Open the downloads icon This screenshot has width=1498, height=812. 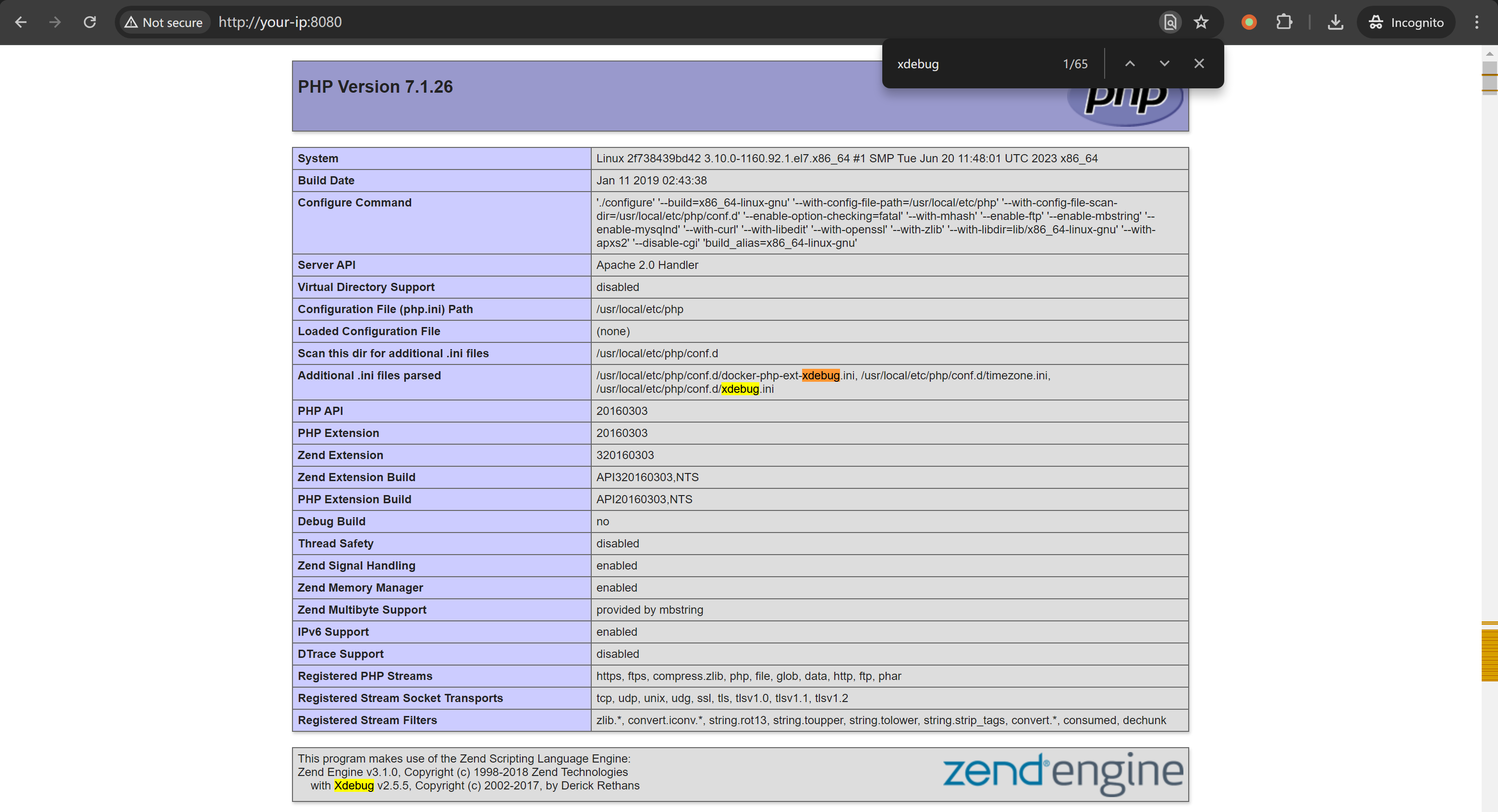tap(1335, 22)
